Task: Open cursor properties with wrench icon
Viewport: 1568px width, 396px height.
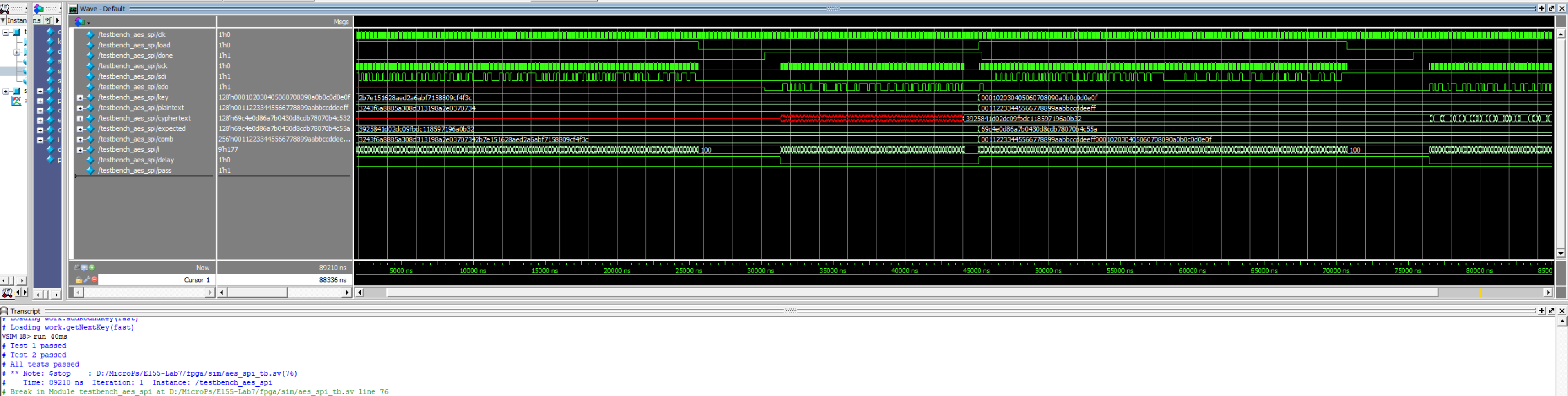Action: pyautogui.click(x=87, y=280)
